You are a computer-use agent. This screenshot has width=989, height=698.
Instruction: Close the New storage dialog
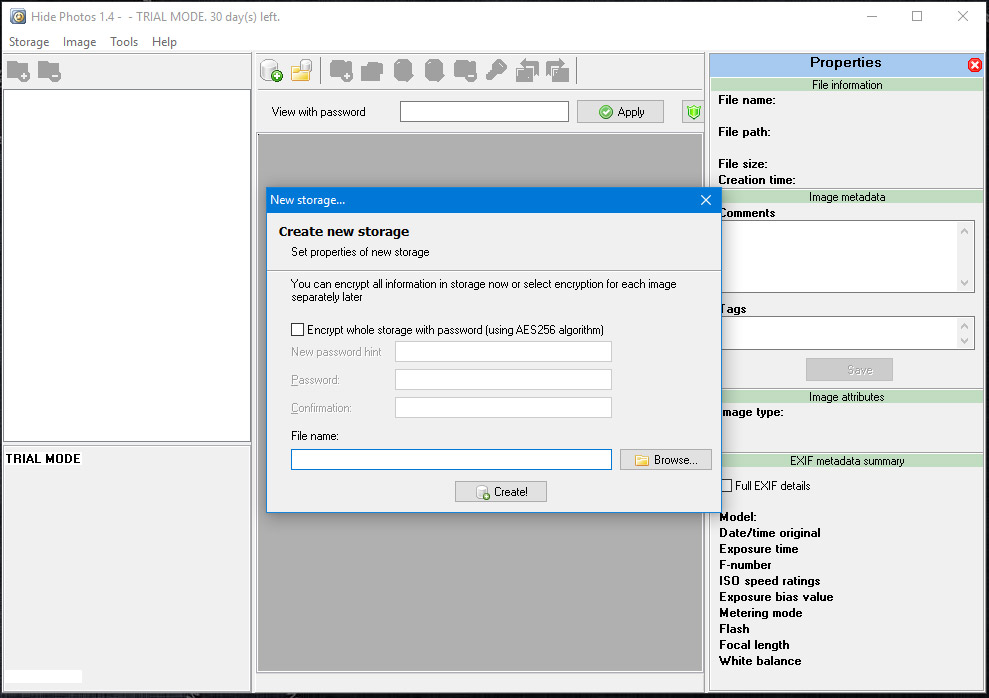(705, 200)
